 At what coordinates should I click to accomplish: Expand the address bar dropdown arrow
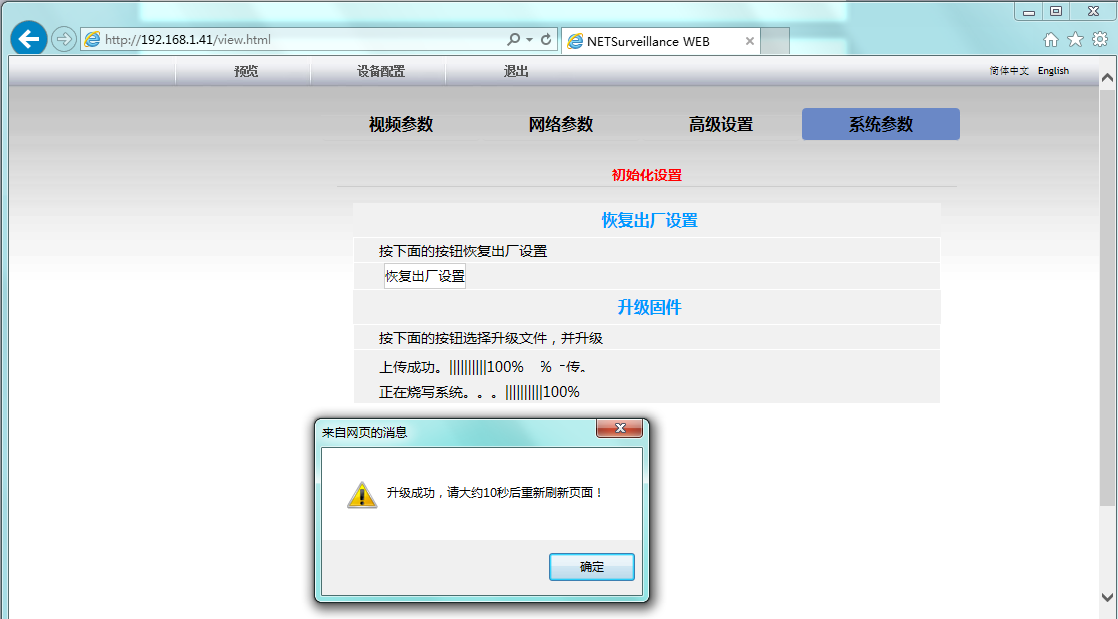tap(529, 40)
